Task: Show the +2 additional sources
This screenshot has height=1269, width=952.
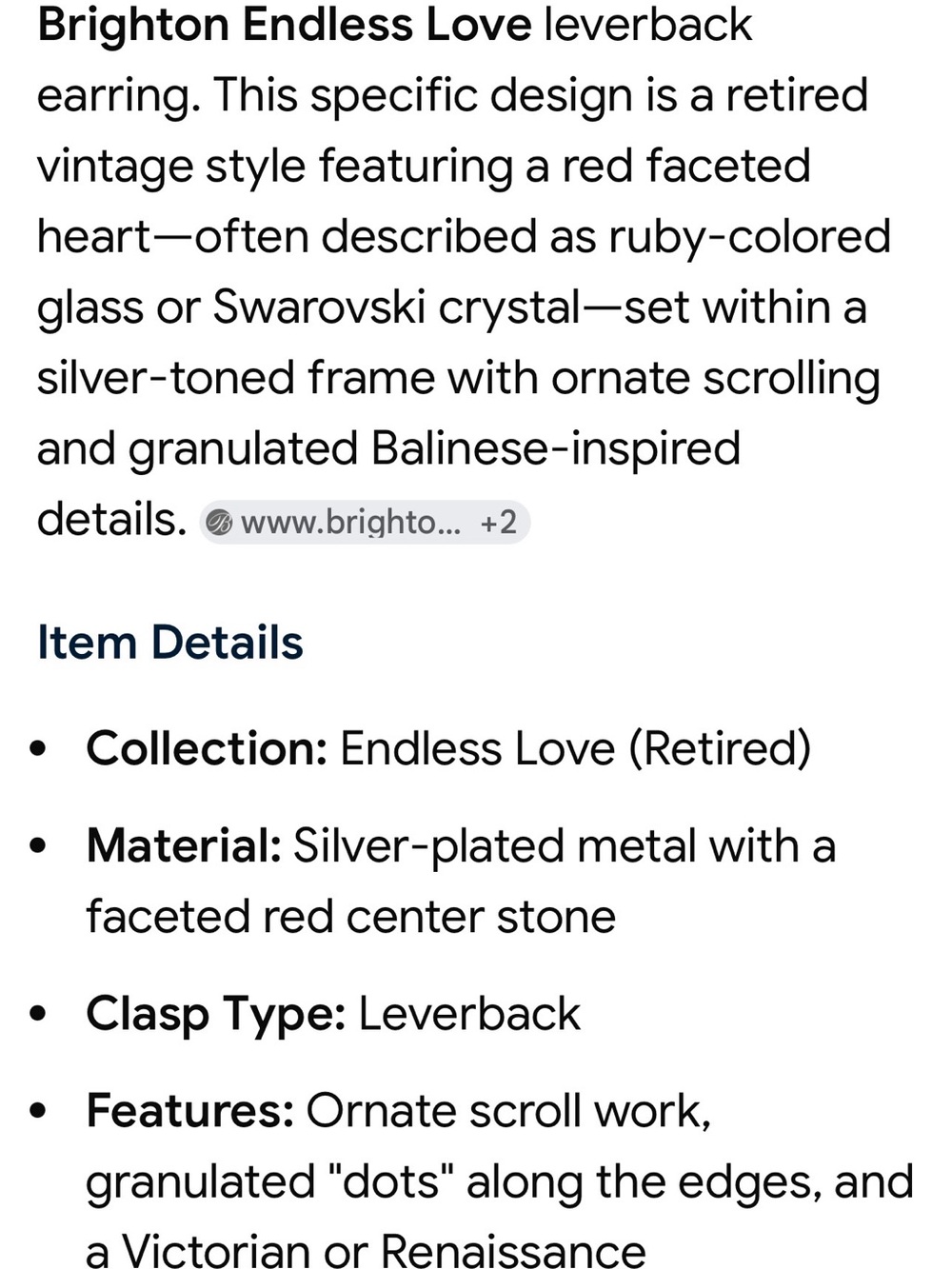Action: [498, 522]
